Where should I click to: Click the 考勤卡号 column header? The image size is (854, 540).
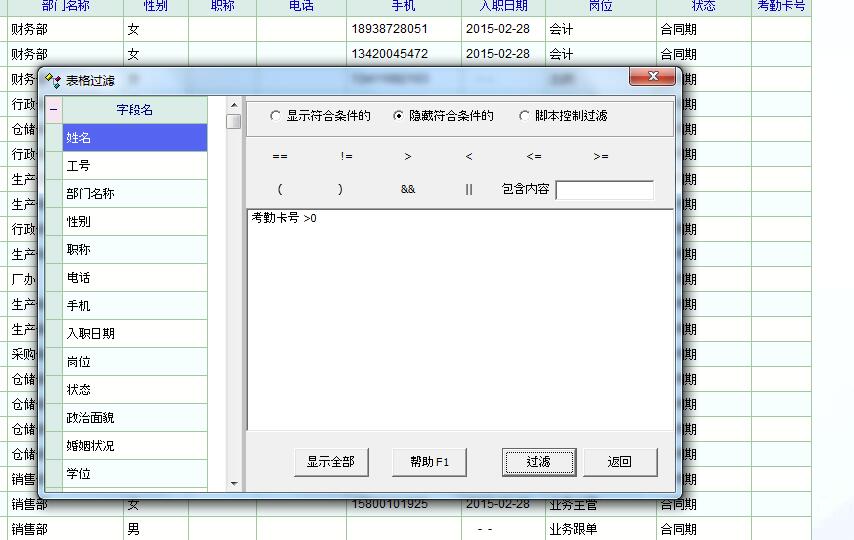[x=780, y=6]
